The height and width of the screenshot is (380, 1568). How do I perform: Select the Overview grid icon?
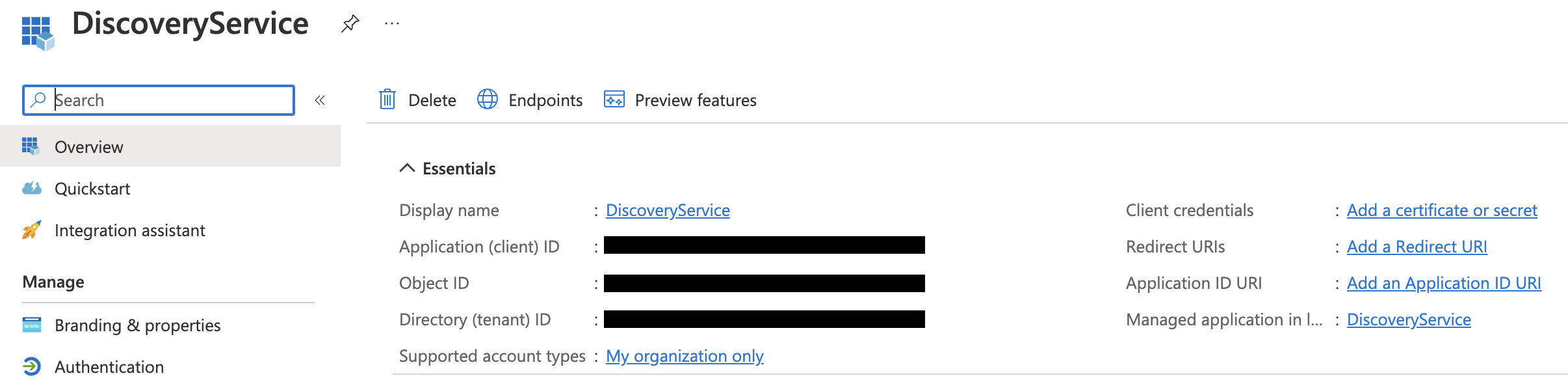(x=30, y=146)
